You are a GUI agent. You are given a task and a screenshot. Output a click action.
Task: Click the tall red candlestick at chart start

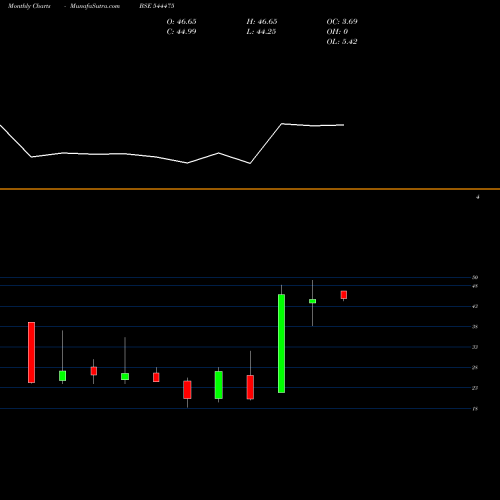point(31,352)
